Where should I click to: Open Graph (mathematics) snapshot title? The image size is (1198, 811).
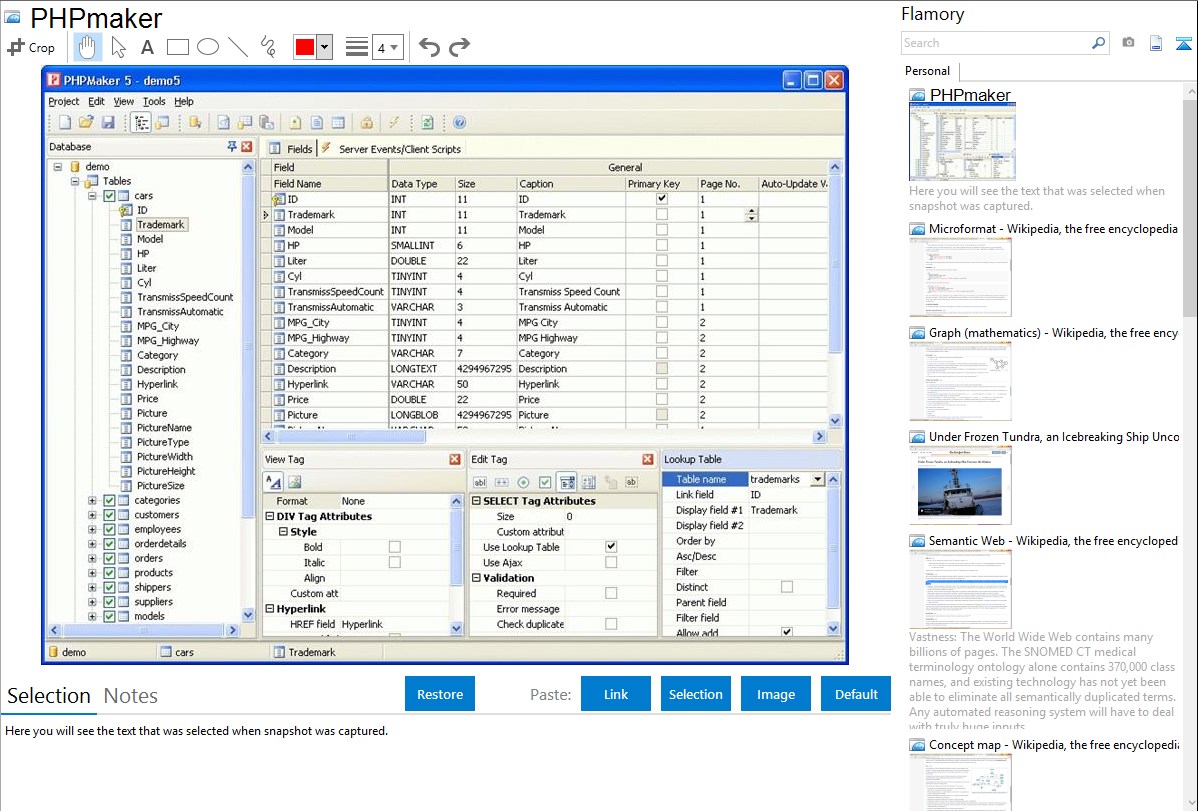pos(1053,333)
